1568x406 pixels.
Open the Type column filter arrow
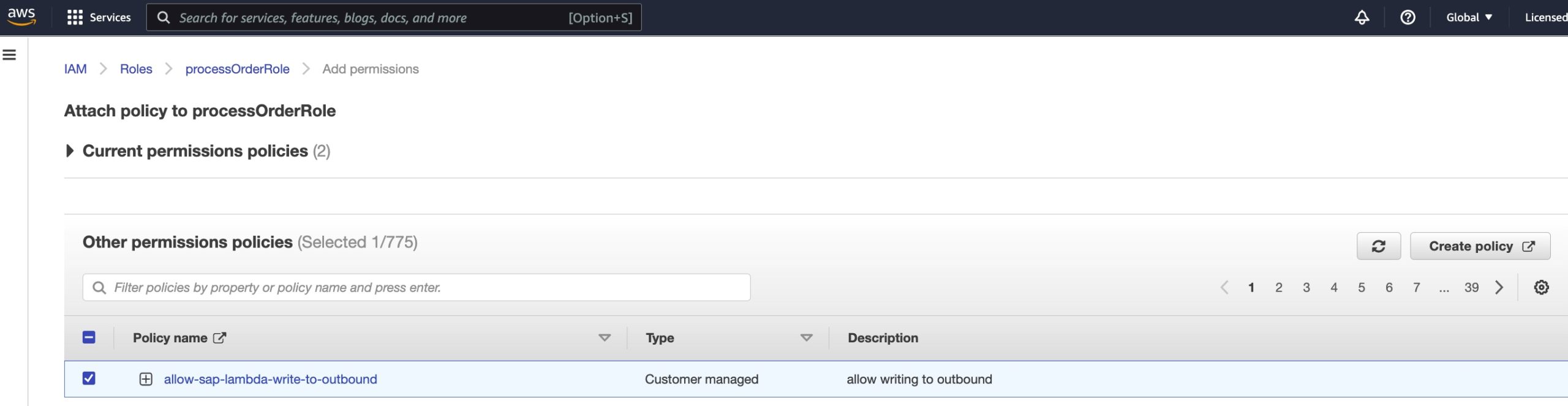pyautogui.click(x=806, y=338)
